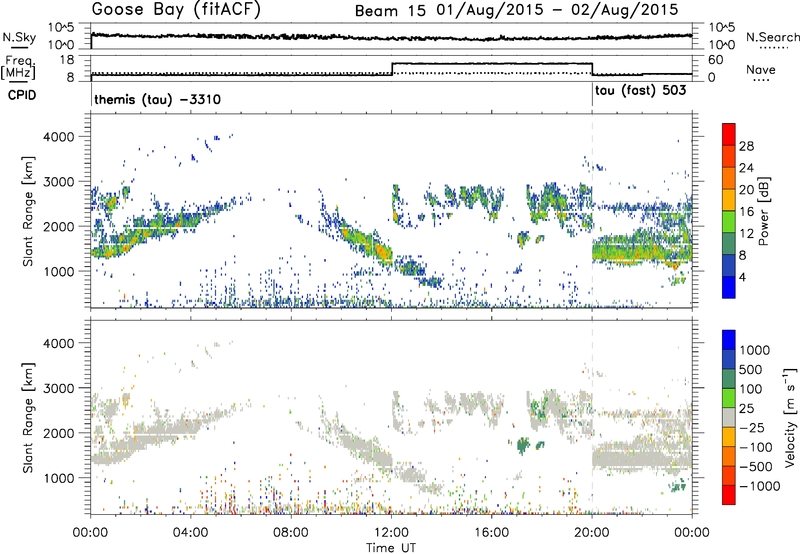Screen dimensions: 800x554
Task: Click the 4000 km tick of power panel
Action: tap(58, 137)
